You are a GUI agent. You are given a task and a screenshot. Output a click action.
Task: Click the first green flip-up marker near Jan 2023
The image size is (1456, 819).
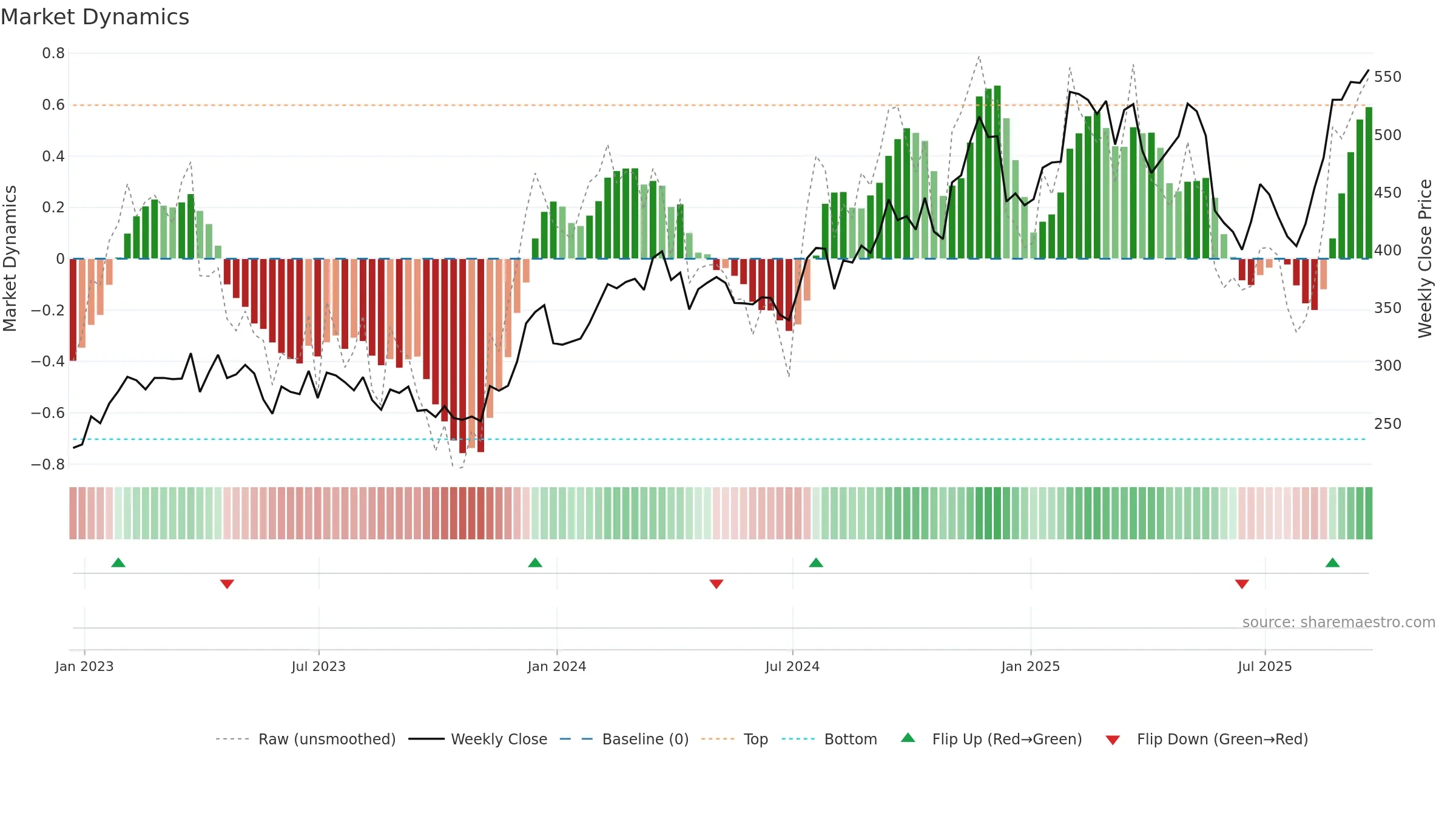[x=118, y=562]
